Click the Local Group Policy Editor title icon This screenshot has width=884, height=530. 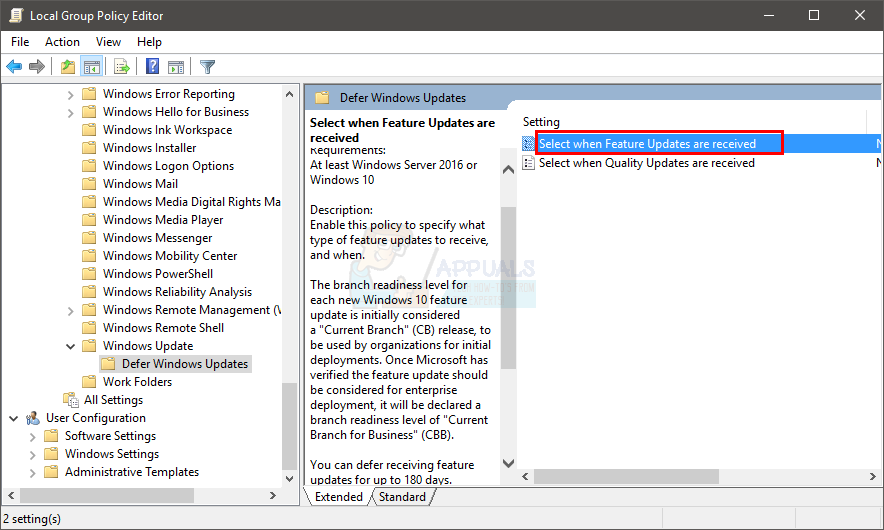point(16,15)
